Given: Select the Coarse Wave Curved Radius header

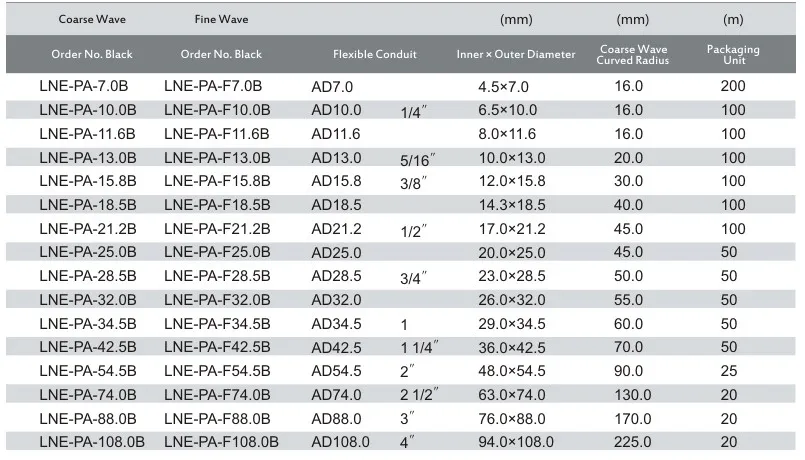Looking at the screenshot, I should [632, 54].
